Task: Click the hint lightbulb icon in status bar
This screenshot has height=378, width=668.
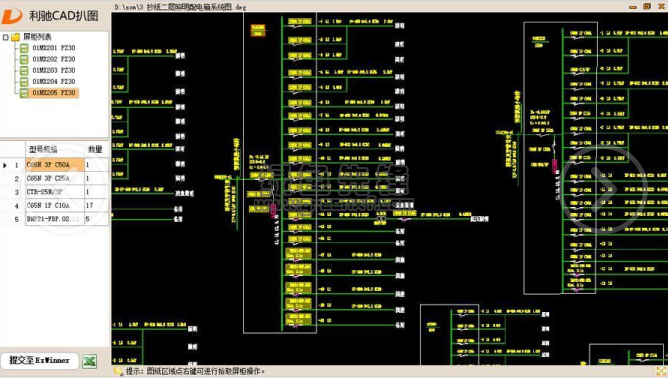Action: coord(118,371)
